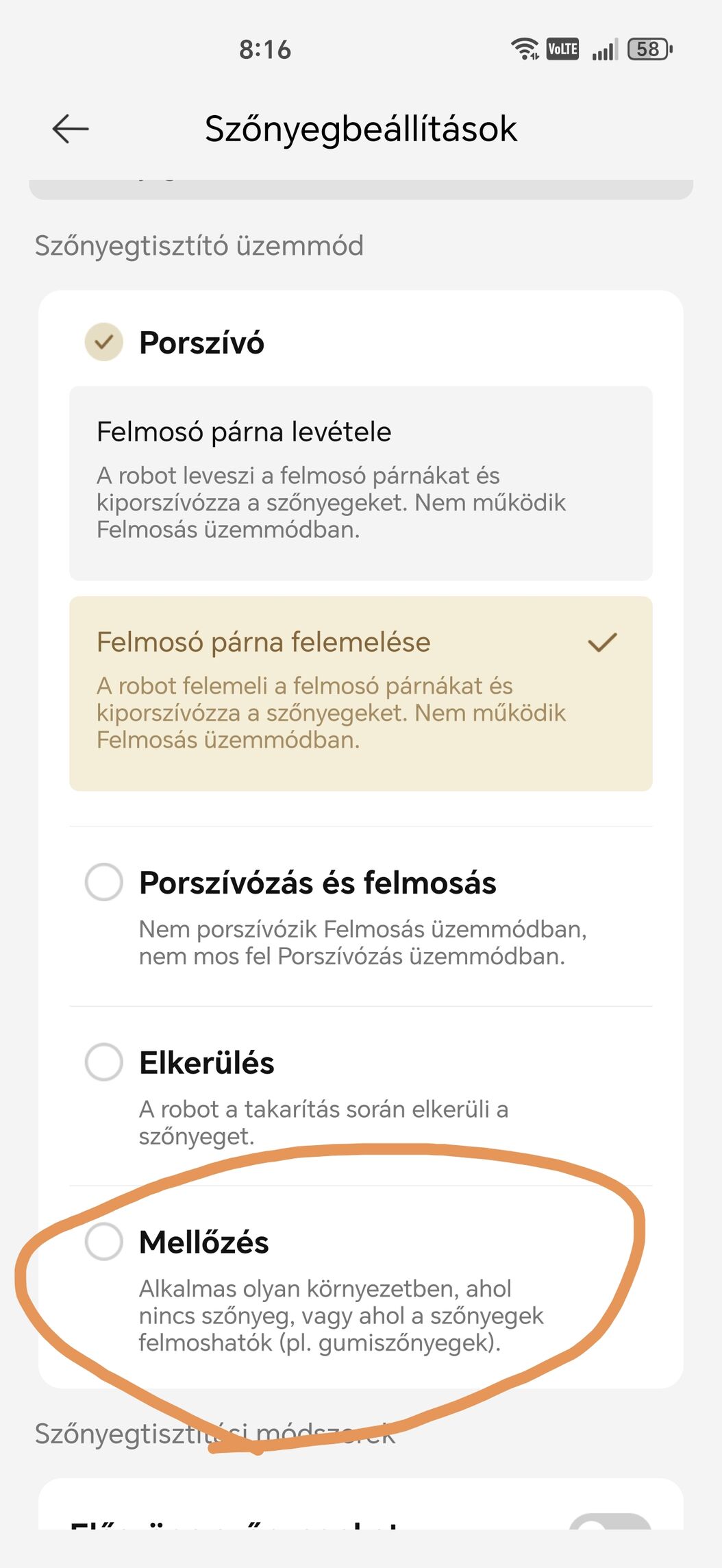722x1568 pixels.
Task: Tap the battery level icon
Action: [x=649, y=49]
